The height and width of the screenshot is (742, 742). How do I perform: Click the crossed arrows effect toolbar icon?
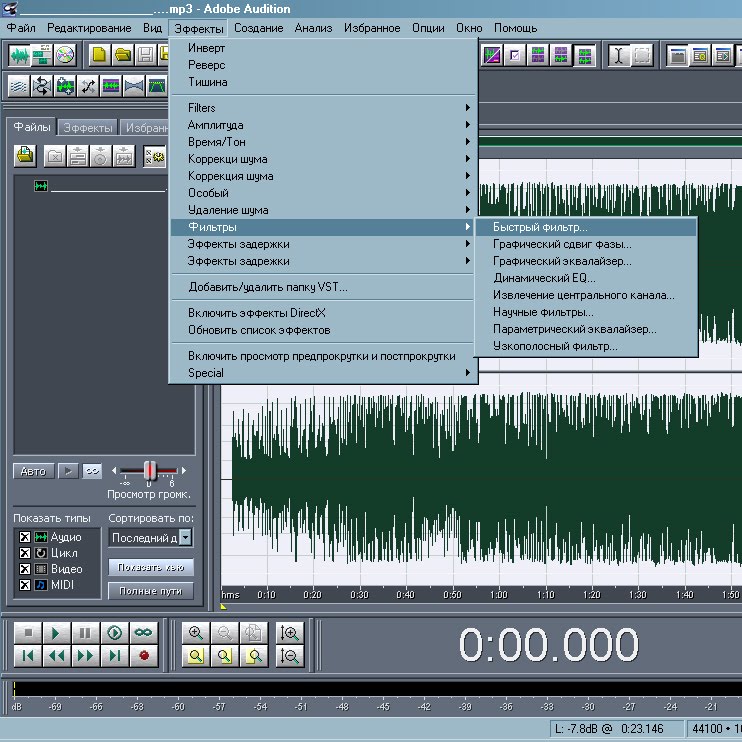tap(88, 87)
